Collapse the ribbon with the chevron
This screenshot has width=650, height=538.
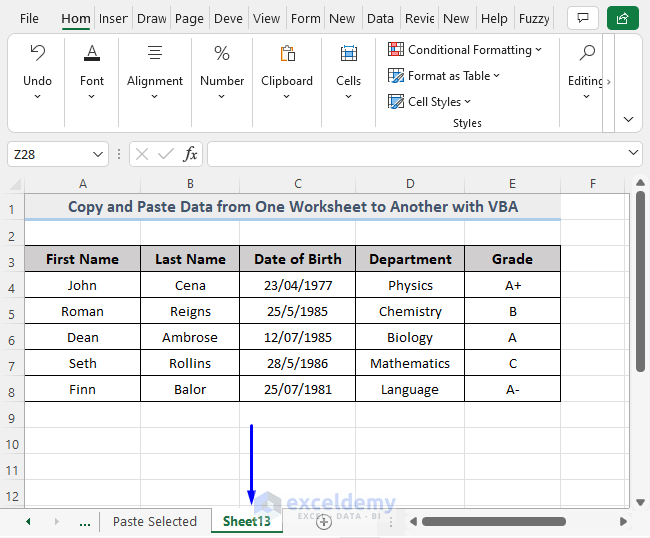pyautogui.click(x=628, y=118)
